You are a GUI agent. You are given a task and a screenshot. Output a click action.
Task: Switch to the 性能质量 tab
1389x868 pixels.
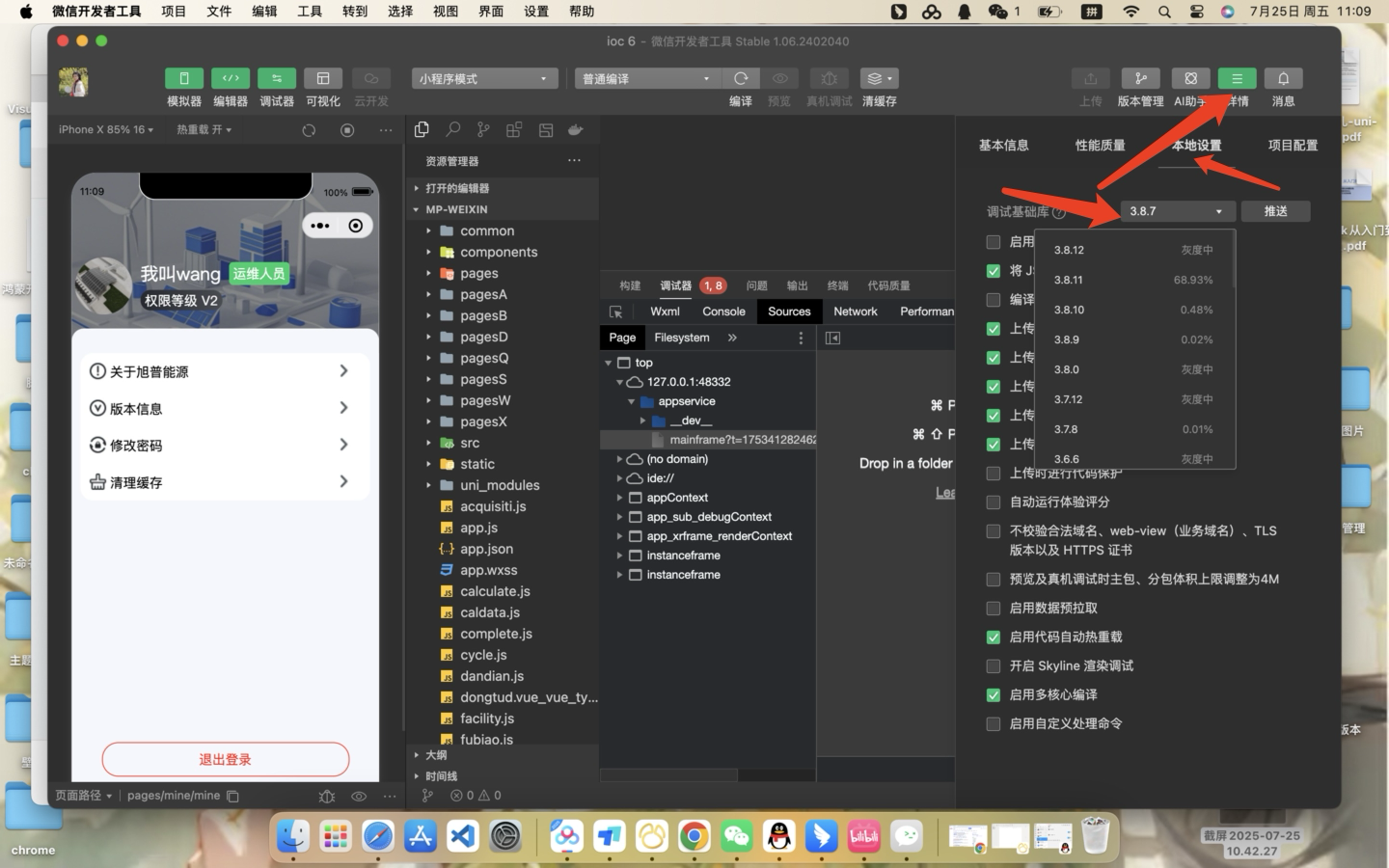[1100, 146]
